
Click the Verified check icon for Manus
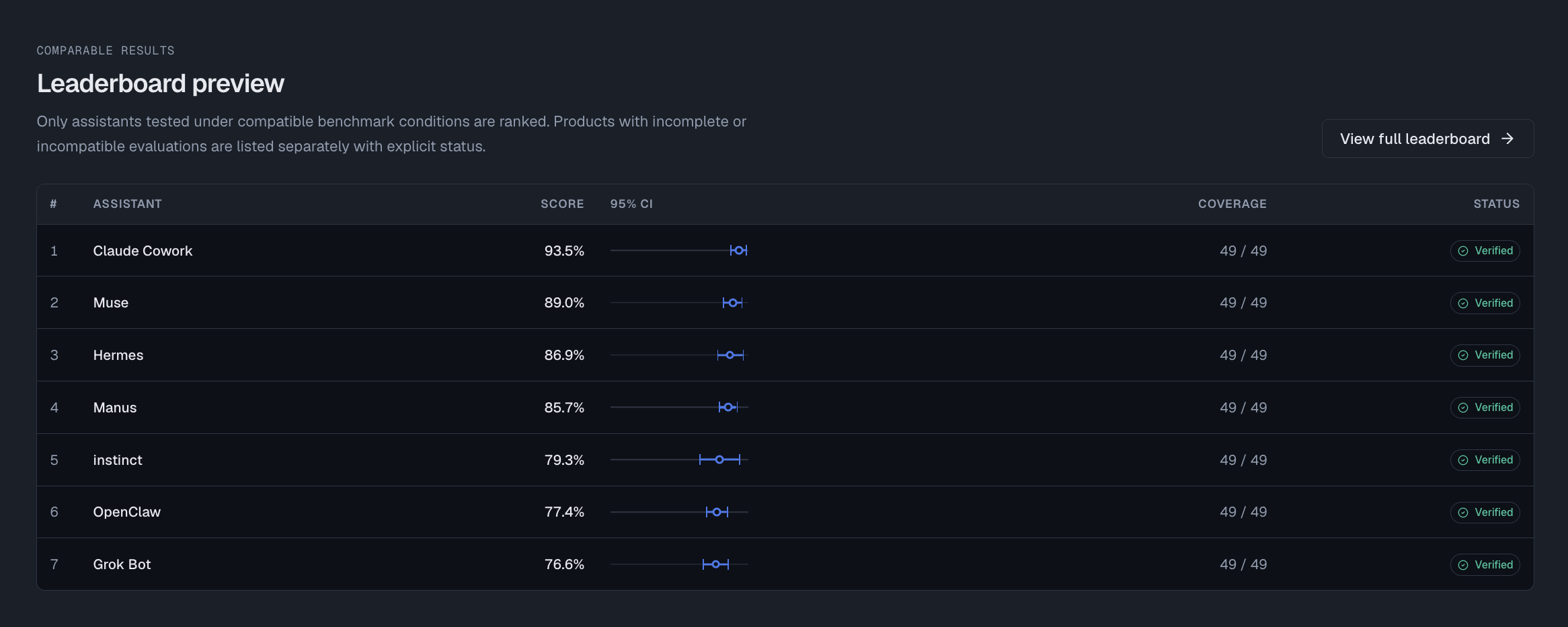tap(1463, 408)
